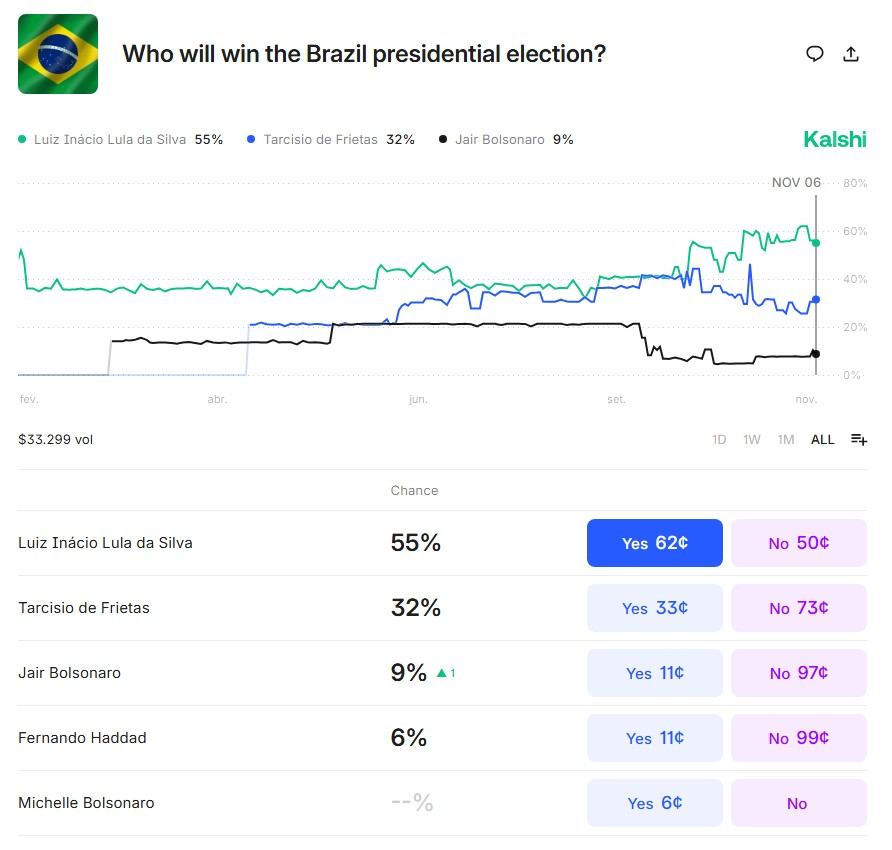Buy Yes 62¢ for Lula

[654, 543]
